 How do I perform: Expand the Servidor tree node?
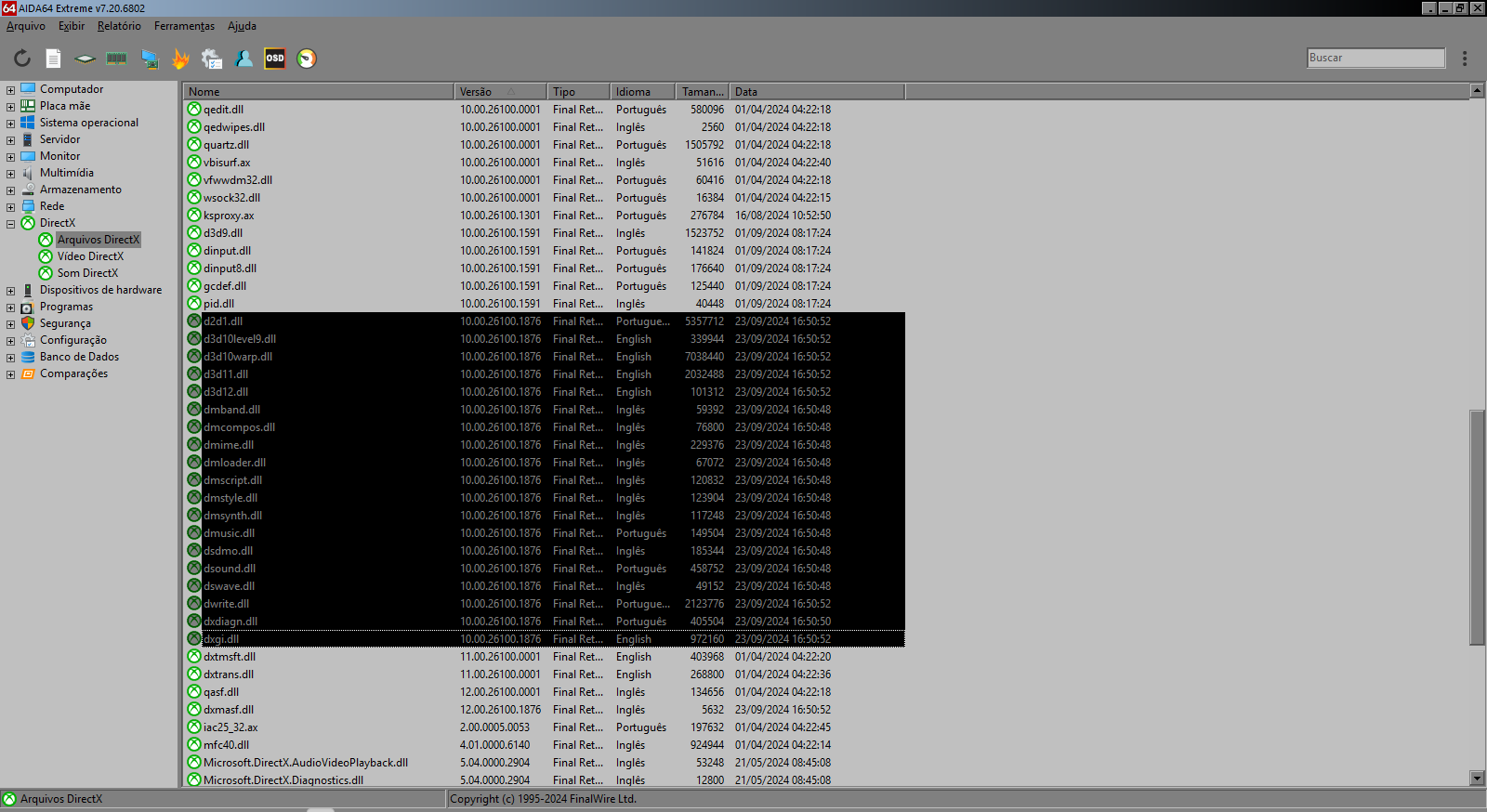(x=10, y=140)
